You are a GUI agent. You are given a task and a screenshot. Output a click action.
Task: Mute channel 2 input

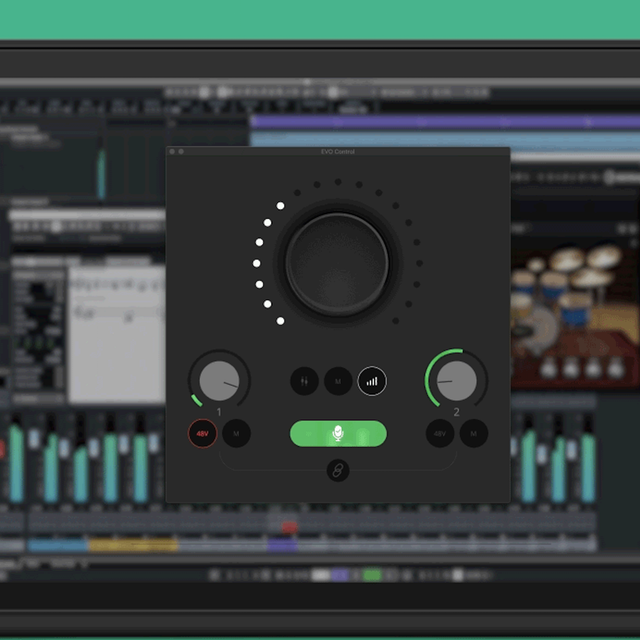(x=474, y=433)
